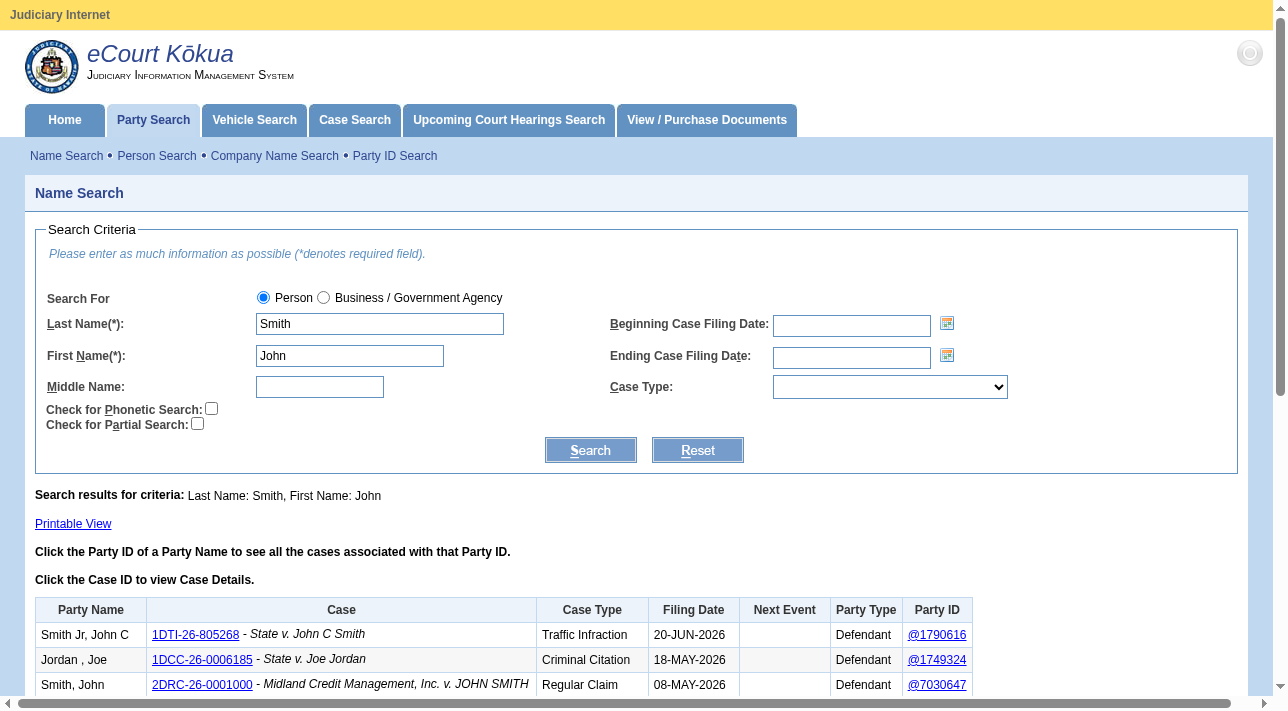
Task: Click the Beginning Case Filing Date field
Action: click(x=852, y=326)
